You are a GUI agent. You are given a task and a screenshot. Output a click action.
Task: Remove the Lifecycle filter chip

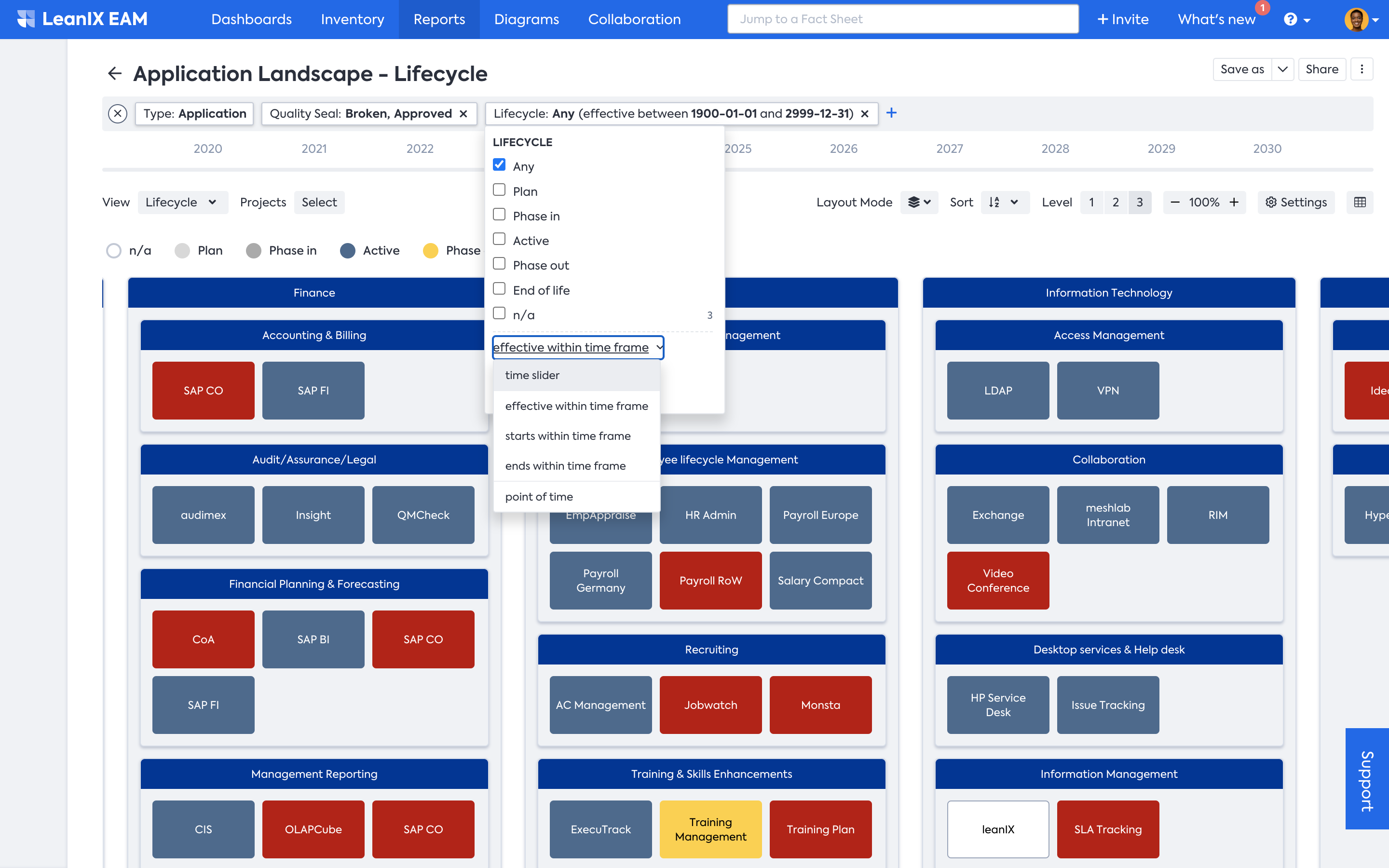tap(864, 114)
